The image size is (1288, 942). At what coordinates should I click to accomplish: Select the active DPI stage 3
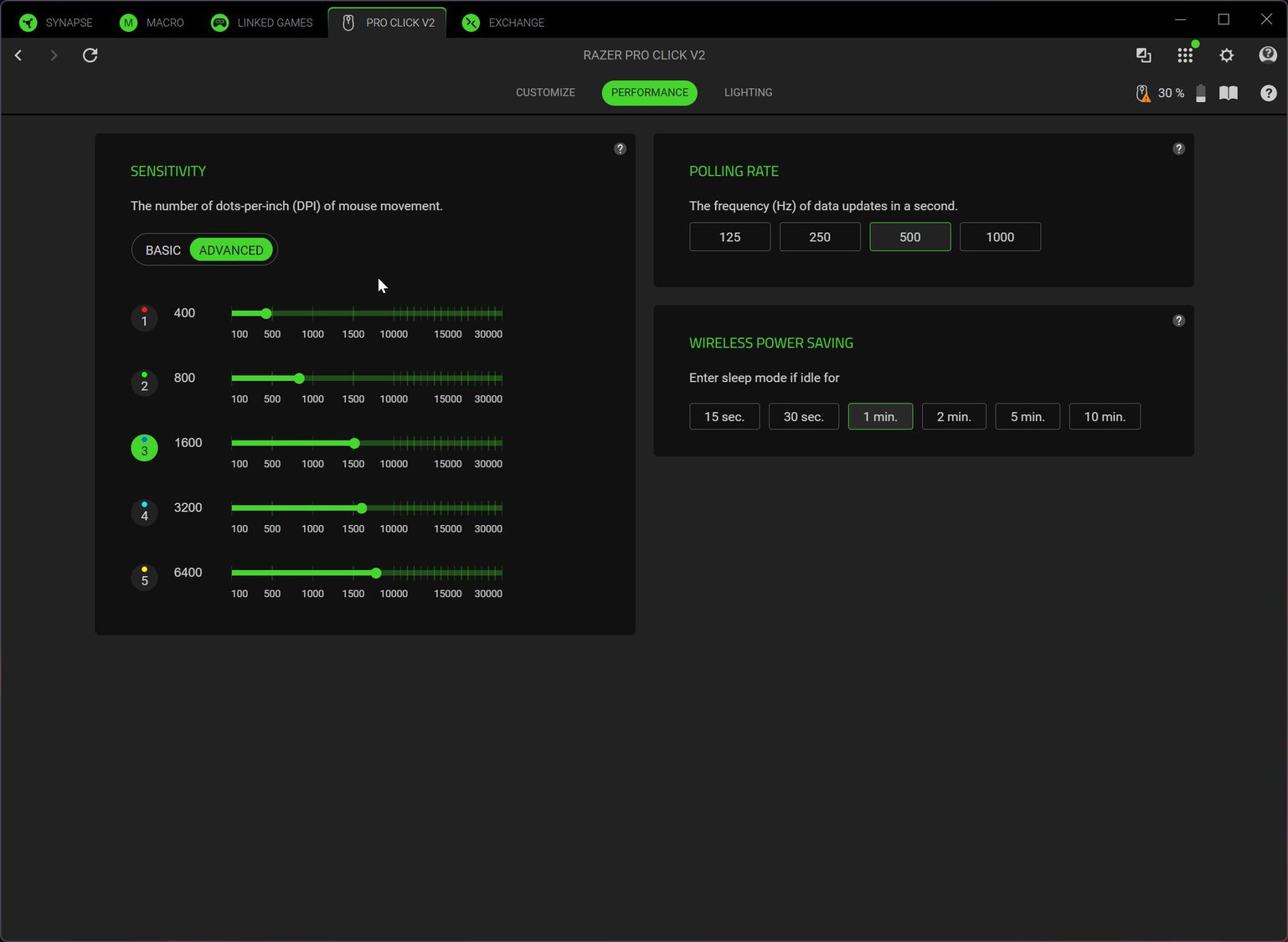click(x=144, y=448)
